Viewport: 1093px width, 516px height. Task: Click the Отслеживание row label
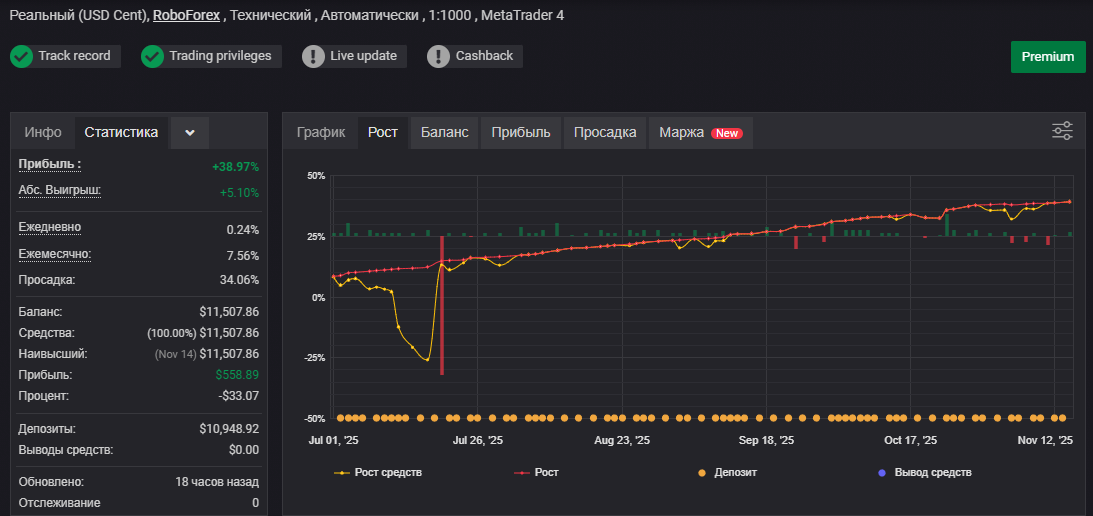coord(59,503)
